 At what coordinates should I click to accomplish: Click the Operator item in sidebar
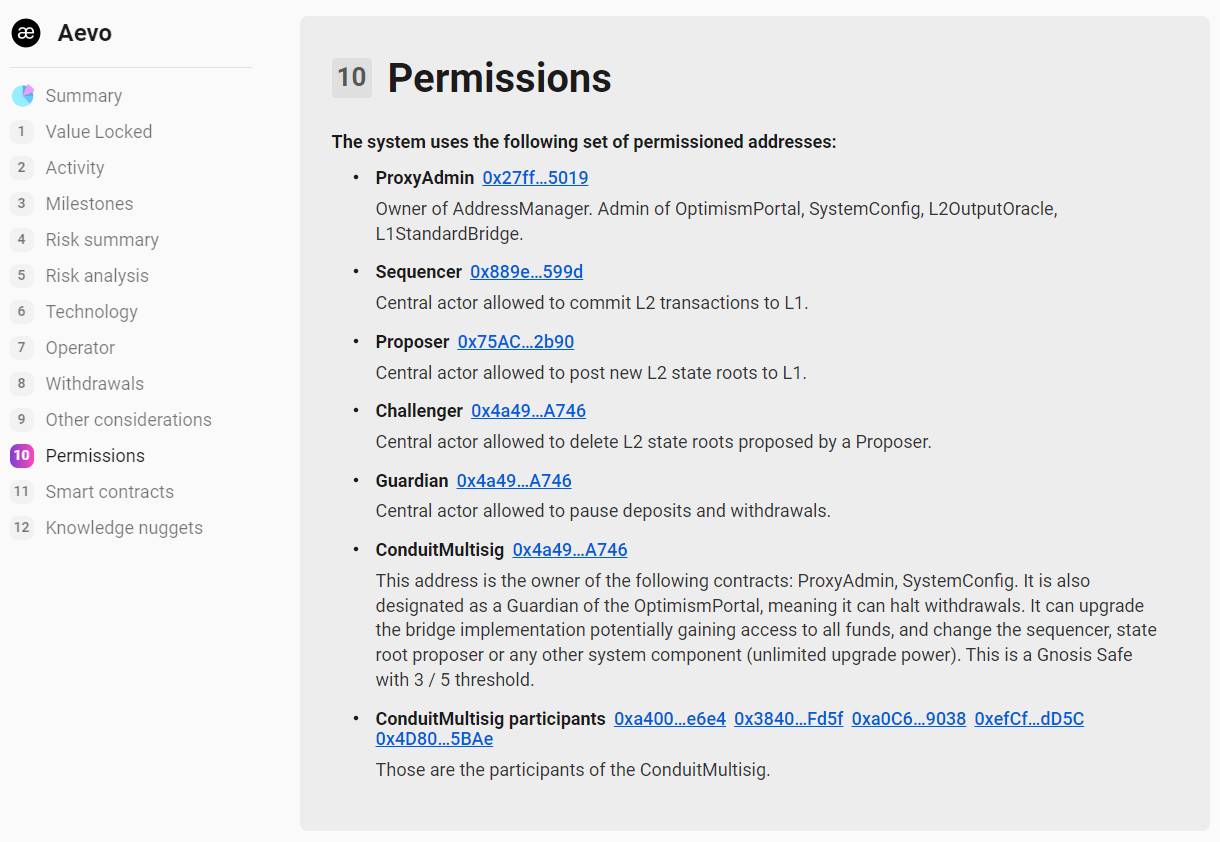pyautogui.click(x=80, y=348)
